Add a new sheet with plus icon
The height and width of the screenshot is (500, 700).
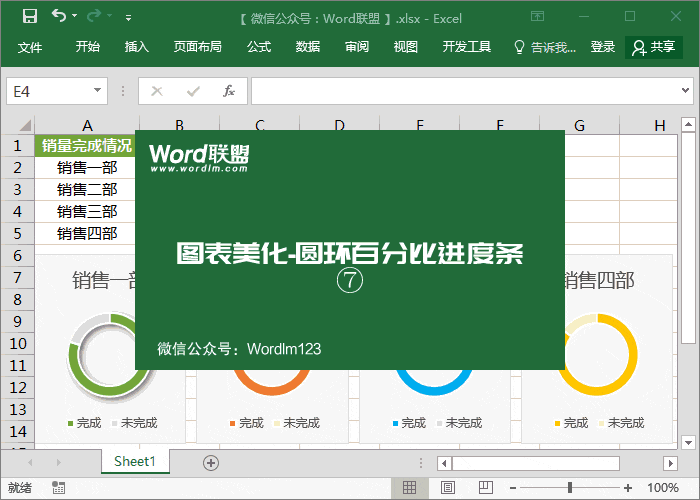coord(210,462)
